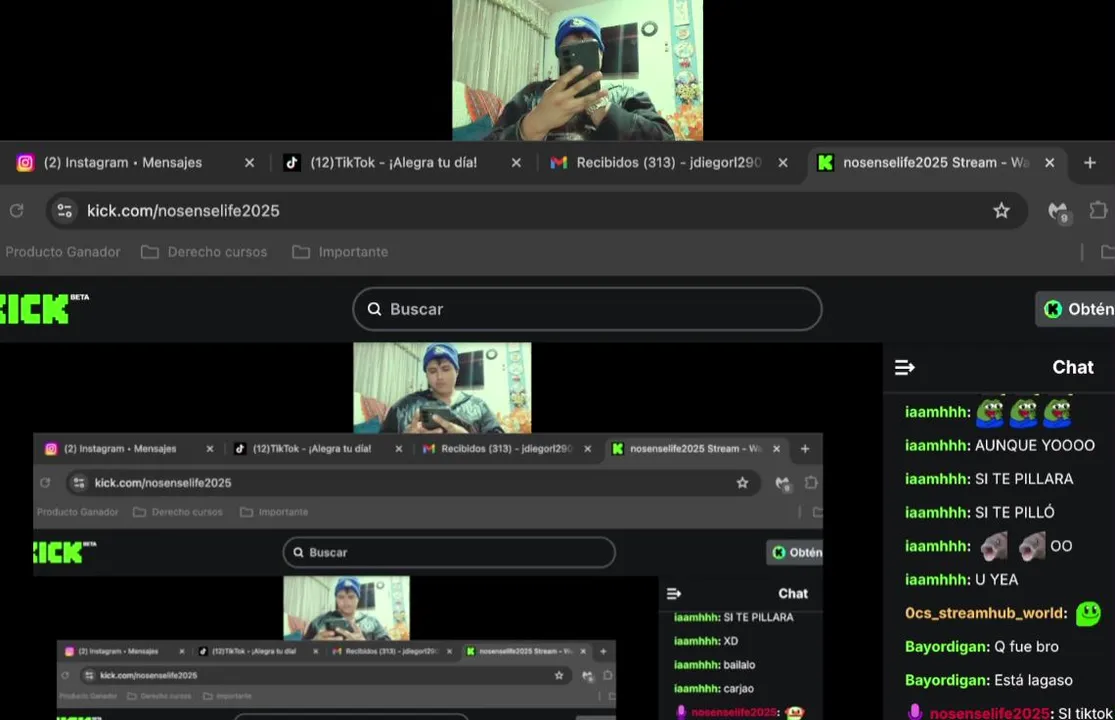1115x720 pixels.
Task: Open the Derecho cursos bookmark folder
Action: [x=204, y=252]
